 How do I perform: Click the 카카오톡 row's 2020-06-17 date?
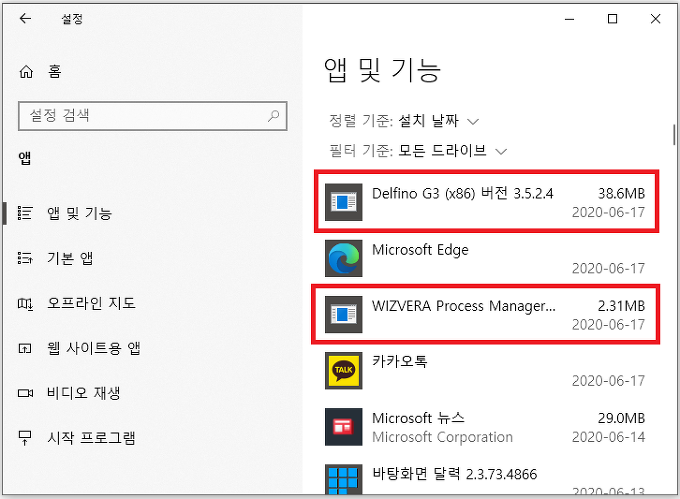tap(608, 381)
